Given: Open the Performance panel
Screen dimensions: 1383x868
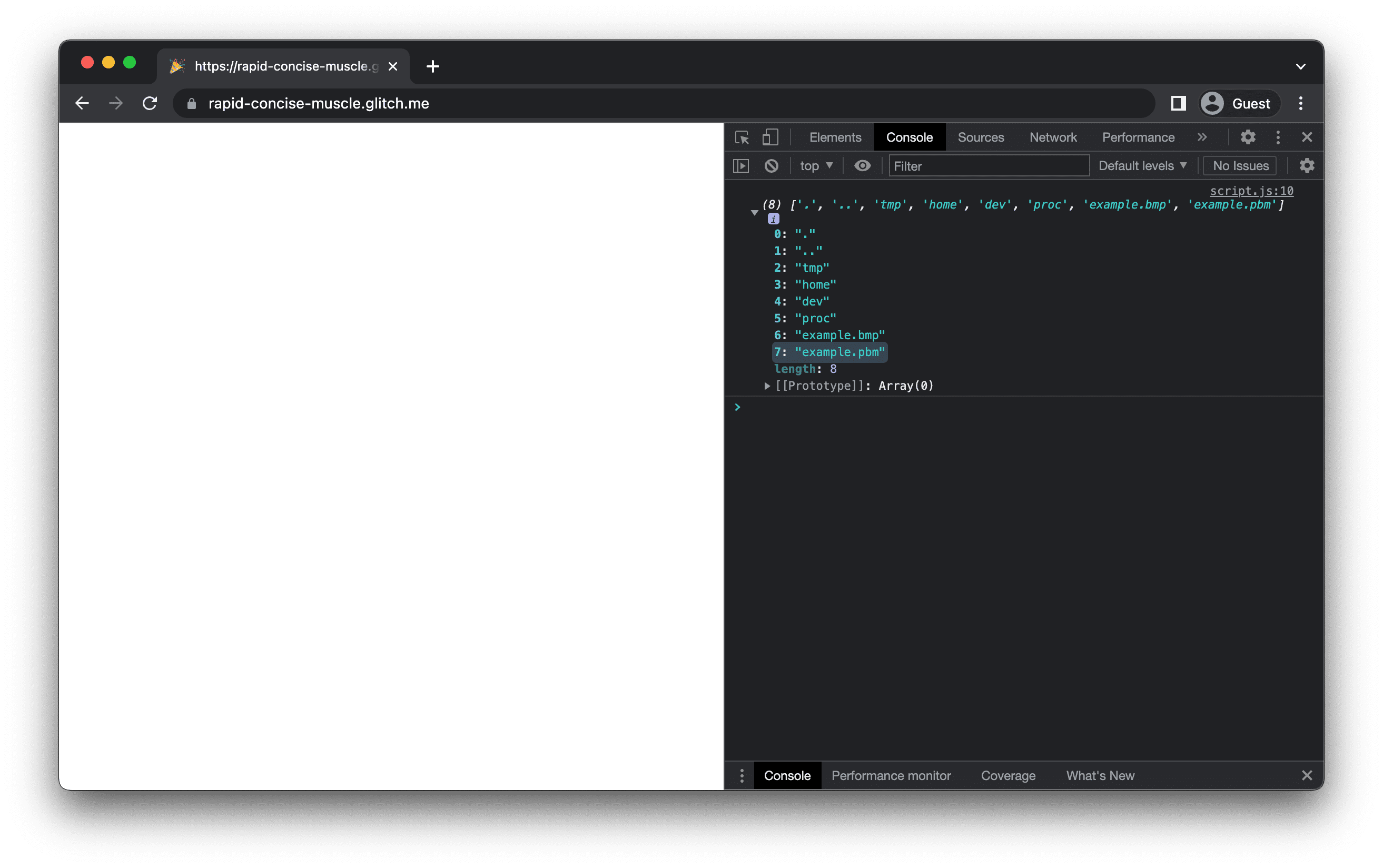Looking at the screenshot, I should coord(1138,137).
